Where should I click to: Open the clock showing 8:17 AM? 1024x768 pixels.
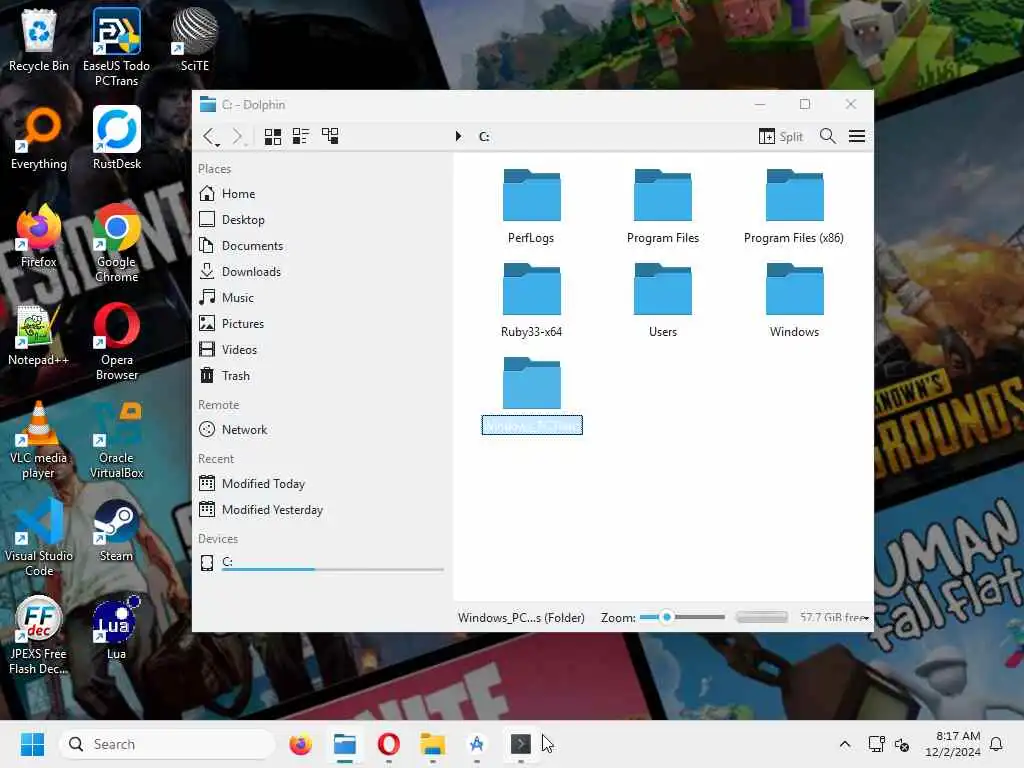pyautogui.click(x=952, y=744)
